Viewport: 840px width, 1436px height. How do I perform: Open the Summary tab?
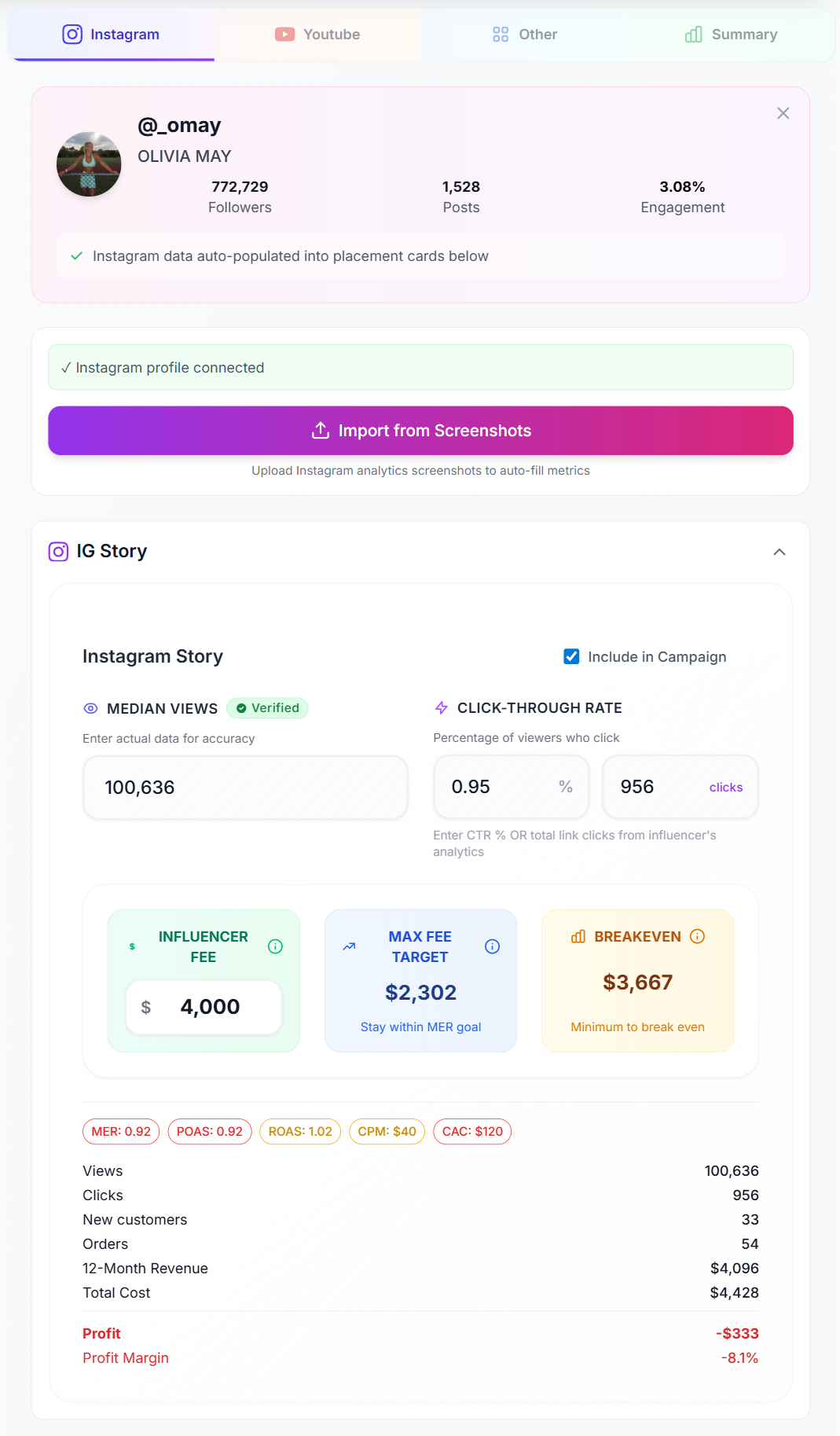click(x=731, y=35)
